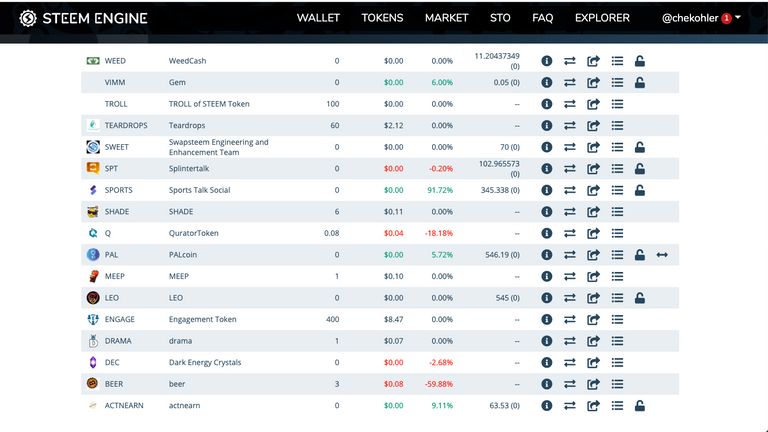Click the $8.47 value for ENGAGE
The image size is (768, 432).
[393, 319]
